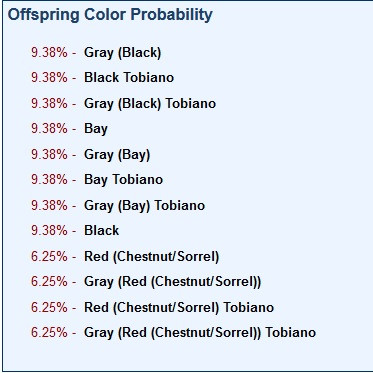Click the 6.25% value beside Red (Chestnut/Sorrel)
The width and height of the screenshot is (373, 373).
[x=49, y=256]
